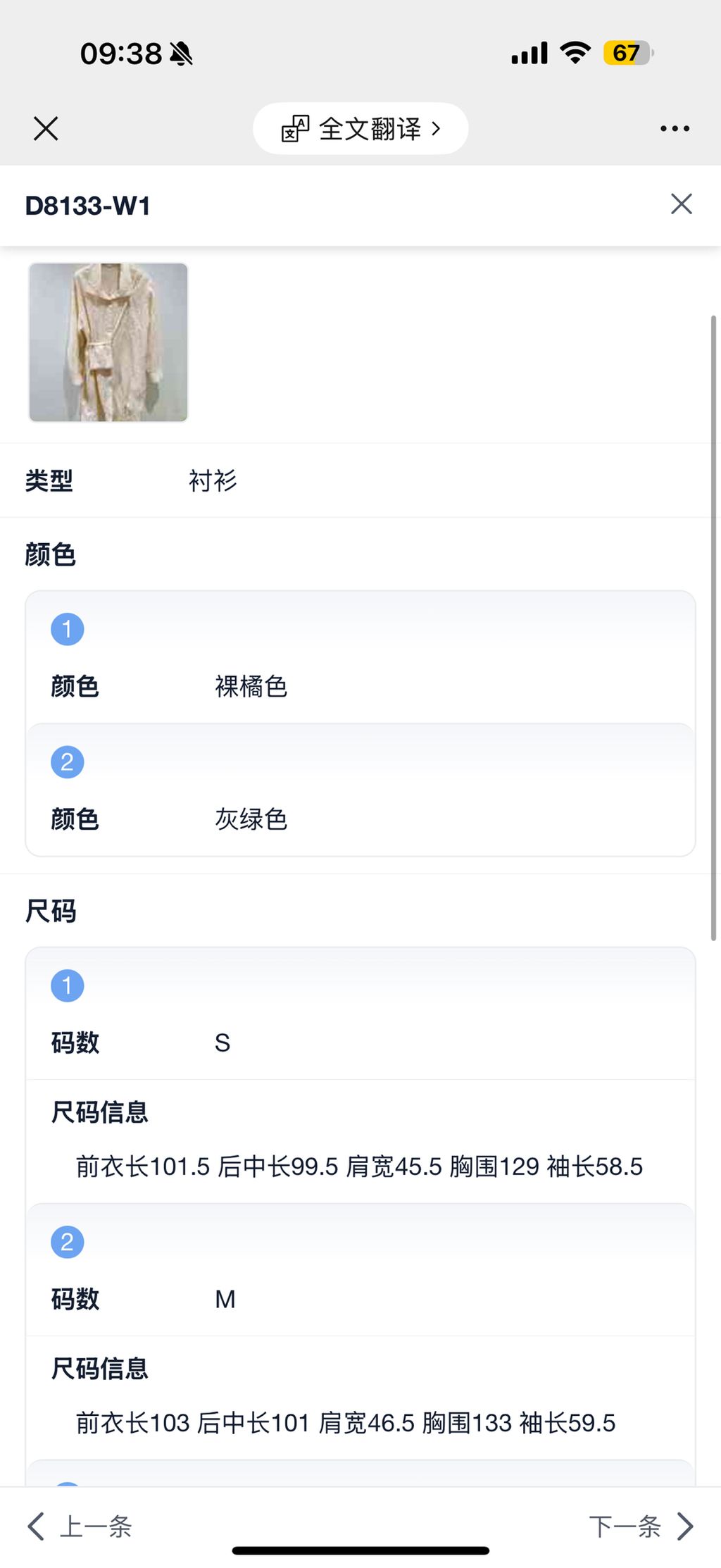Screen dimensions: 721x1568
Task: Dismiss the D8133-W1 detail panel
Action: point(681,204)
